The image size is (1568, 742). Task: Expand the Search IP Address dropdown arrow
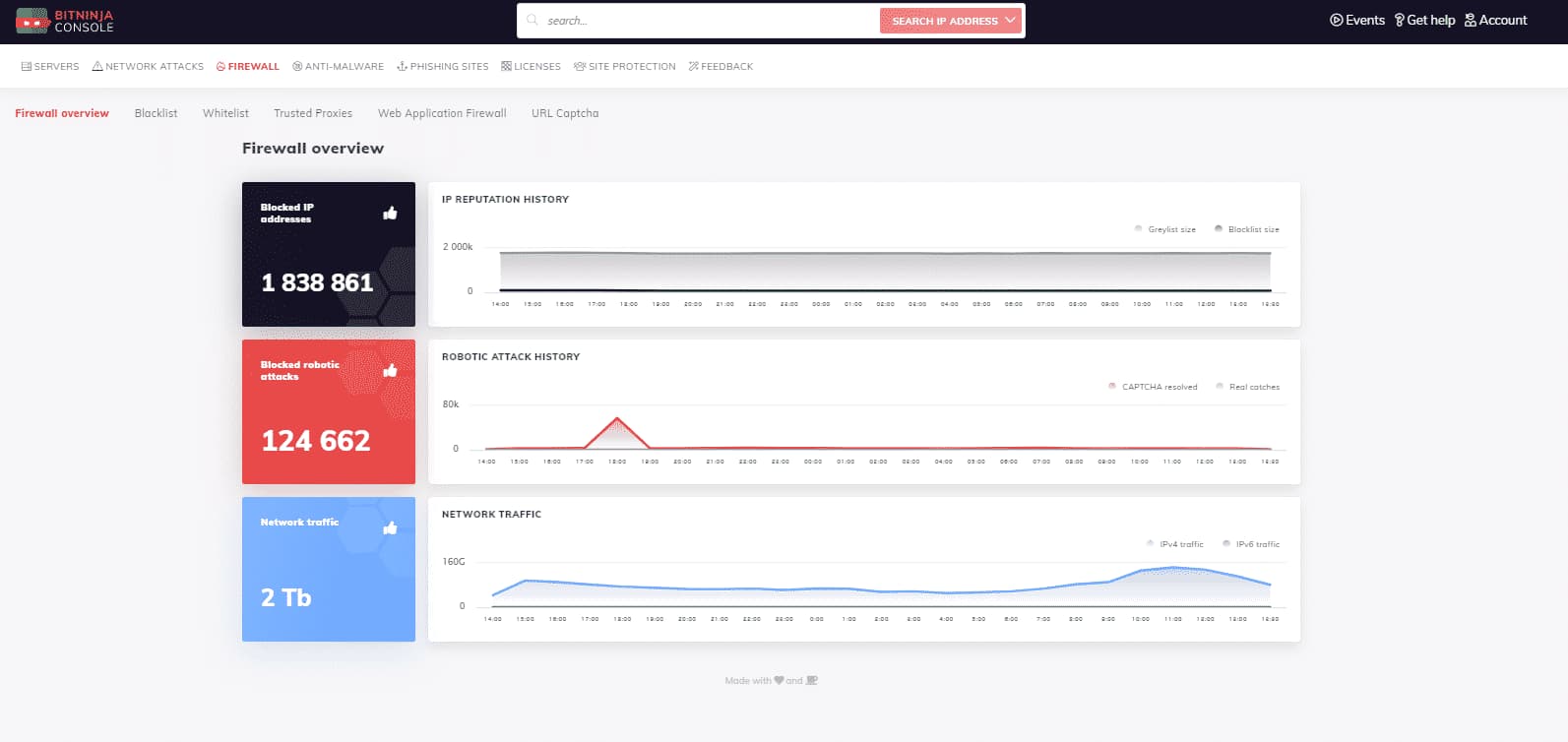click(1010, 20)
